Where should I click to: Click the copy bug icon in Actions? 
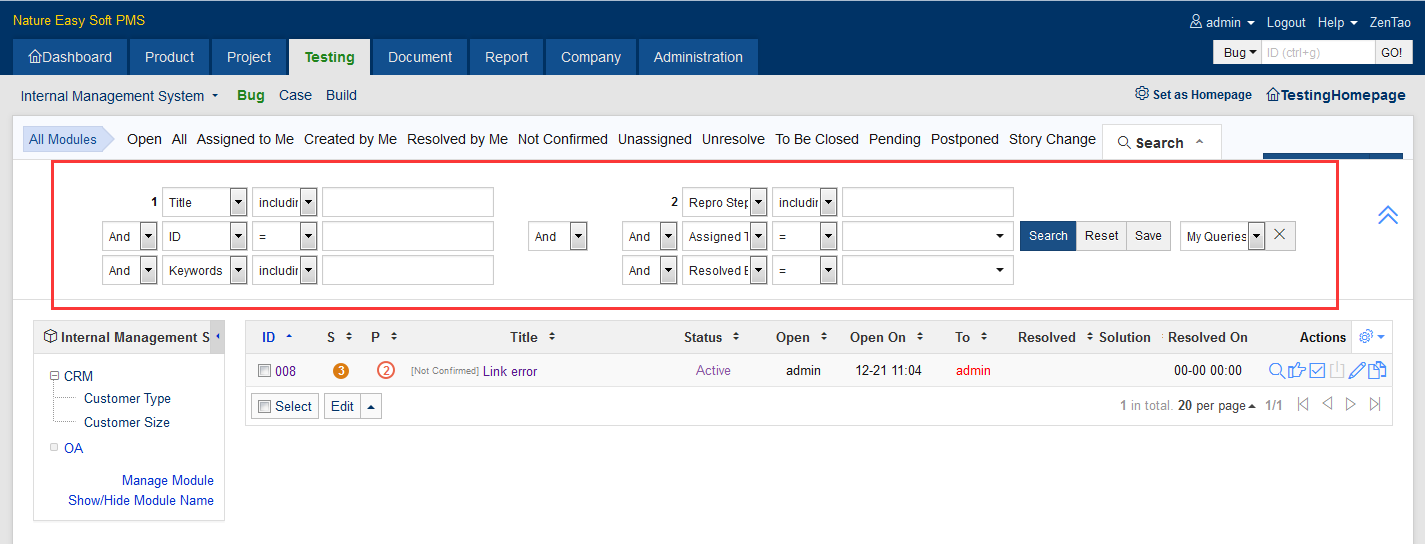(1377, 371)
